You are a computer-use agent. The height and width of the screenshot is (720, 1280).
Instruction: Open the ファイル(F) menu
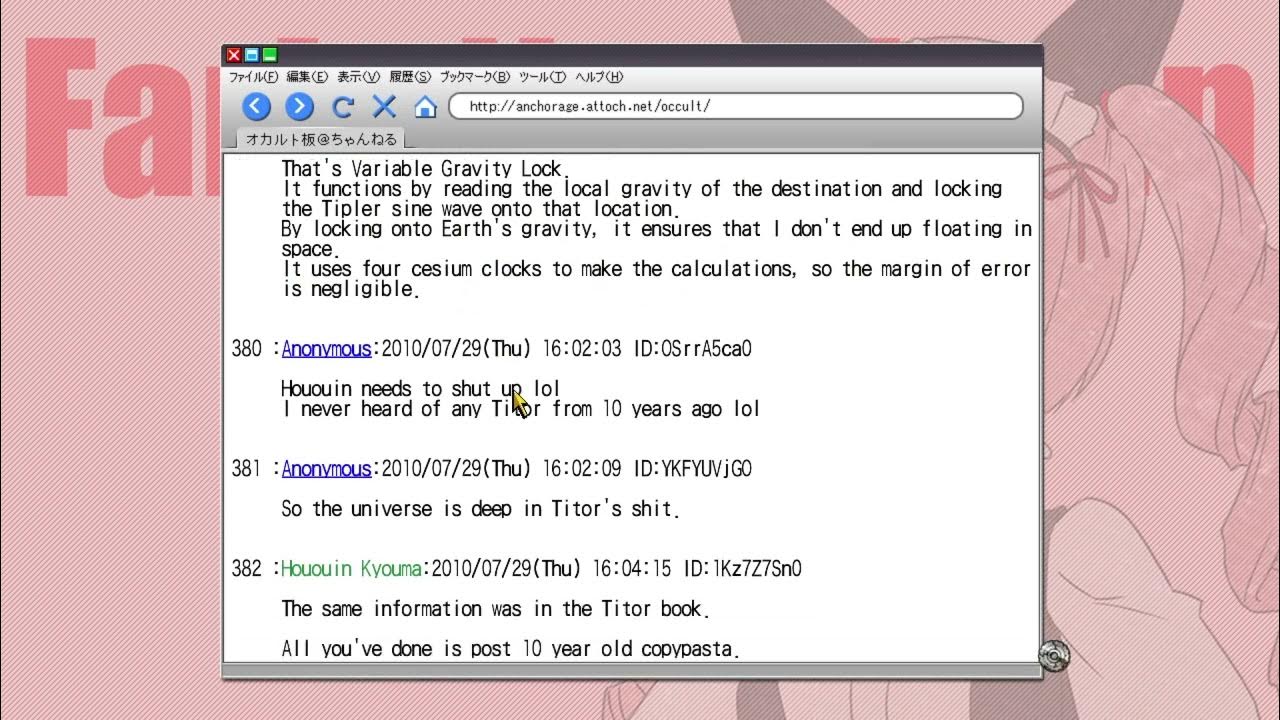pos(254,77)
